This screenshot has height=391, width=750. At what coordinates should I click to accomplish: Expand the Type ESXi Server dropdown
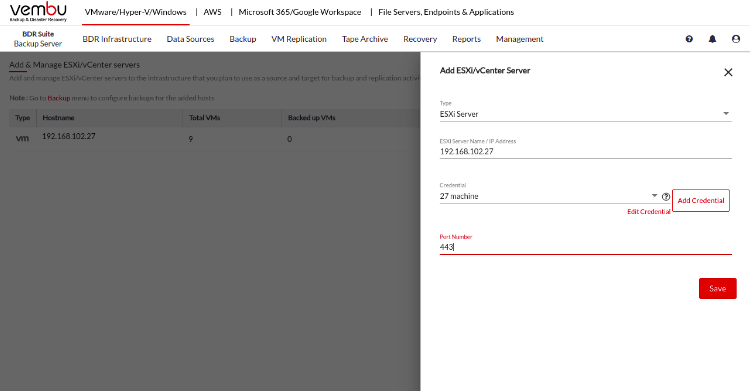[x=585, y=114]
